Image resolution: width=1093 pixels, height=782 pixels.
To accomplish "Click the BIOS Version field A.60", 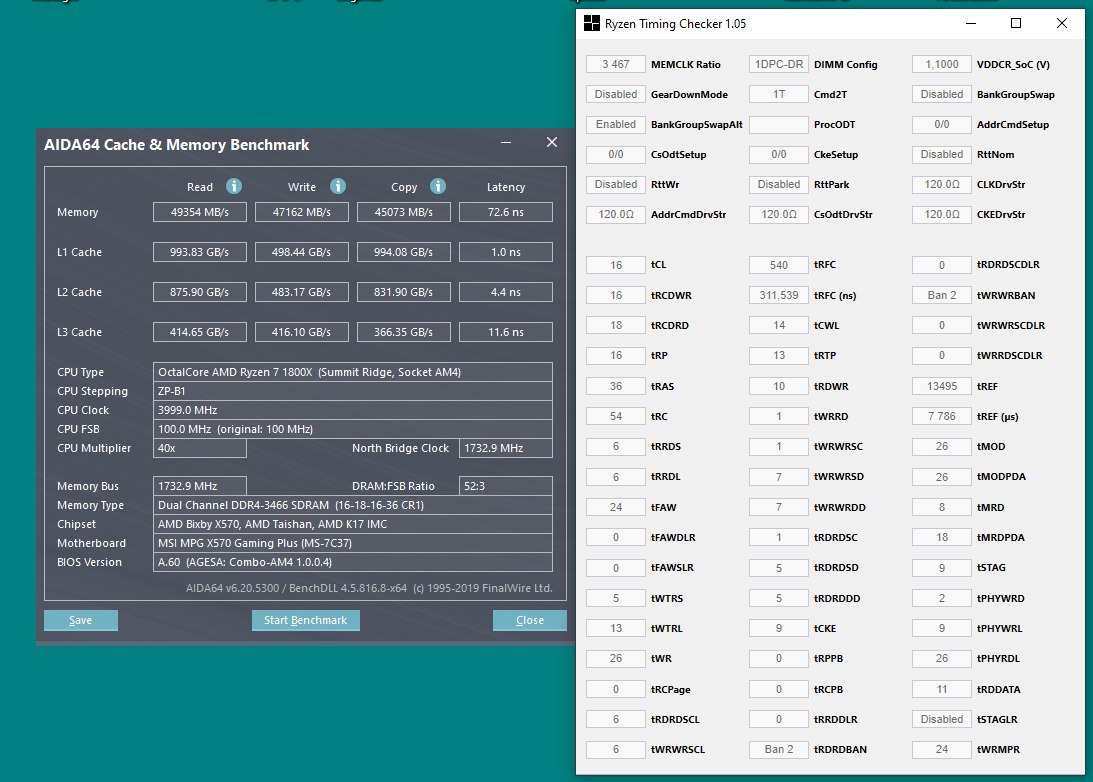I will pyautogui.click(x=353, y=562).
